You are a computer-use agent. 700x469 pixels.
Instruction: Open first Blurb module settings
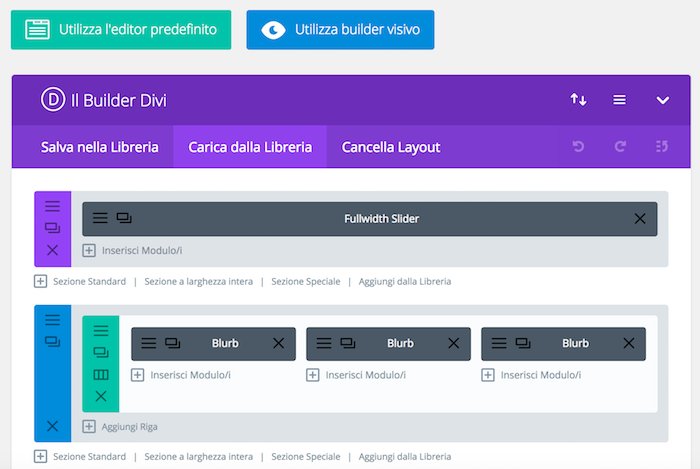tap(149, 343)
